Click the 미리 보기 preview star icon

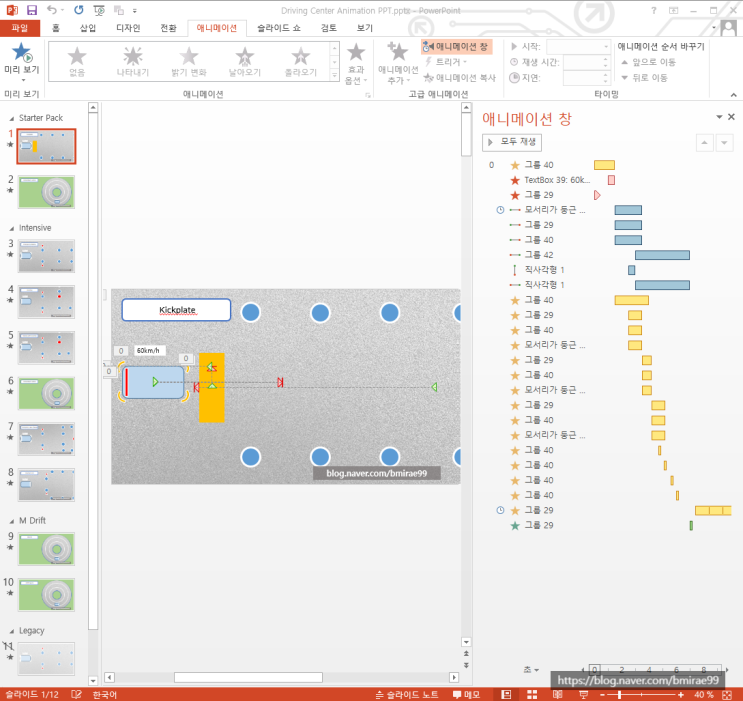(21, 53)
